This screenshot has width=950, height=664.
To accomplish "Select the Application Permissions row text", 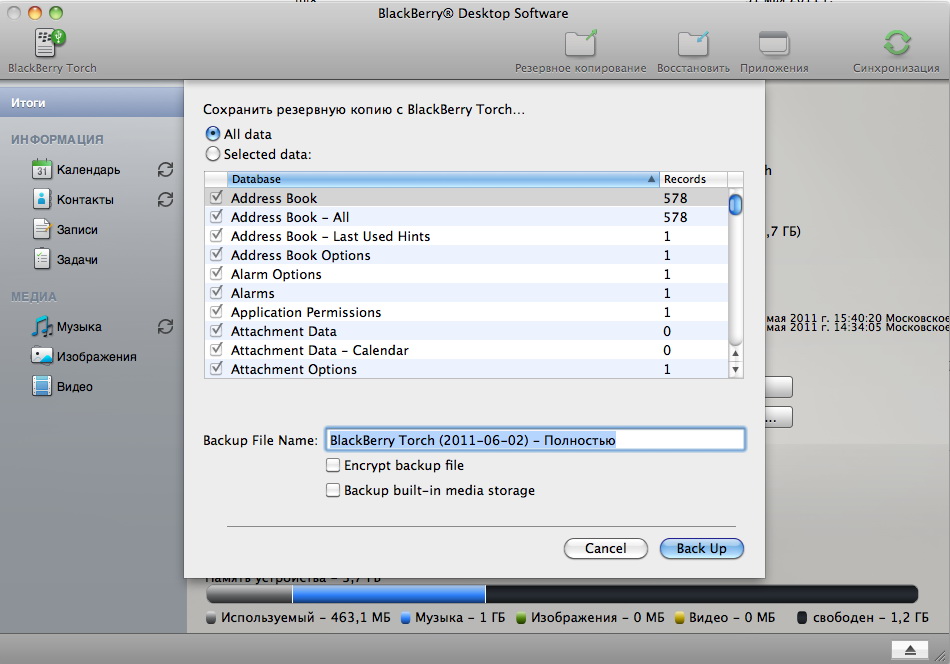I will click(x=306, y=312).
